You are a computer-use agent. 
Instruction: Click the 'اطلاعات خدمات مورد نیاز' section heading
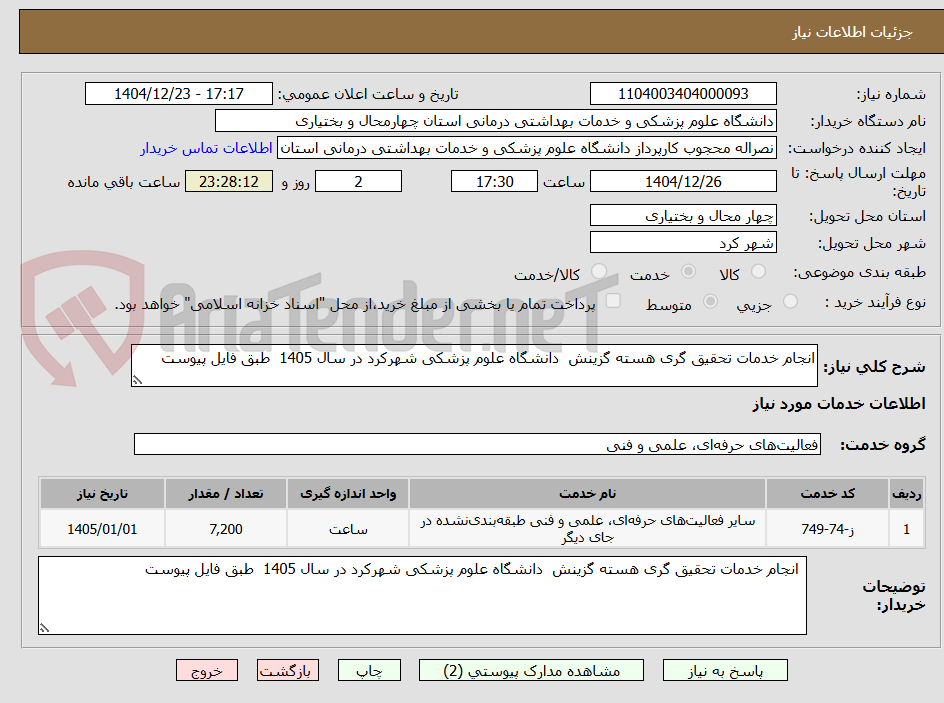(839, 403)
